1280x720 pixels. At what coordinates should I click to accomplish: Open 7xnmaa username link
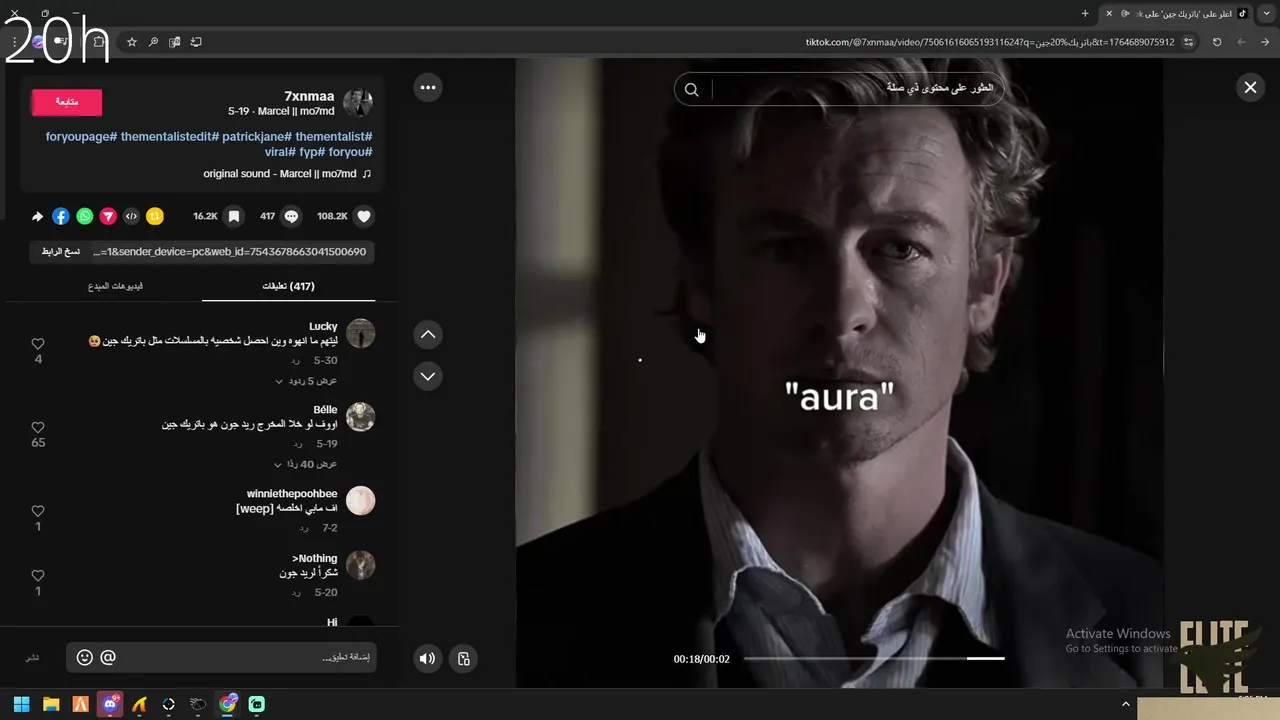point(310,96)
